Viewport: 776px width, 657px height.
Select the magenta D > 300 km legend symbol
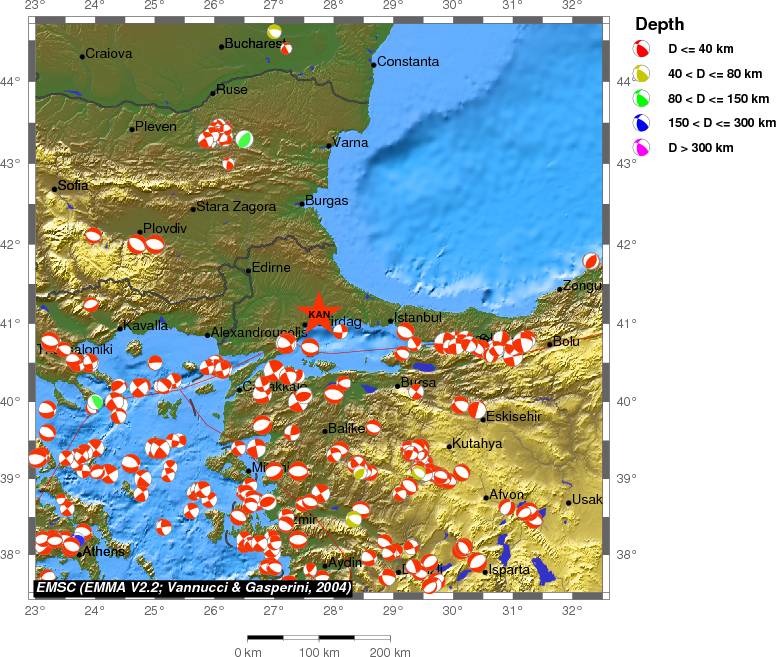coord(640,148)
